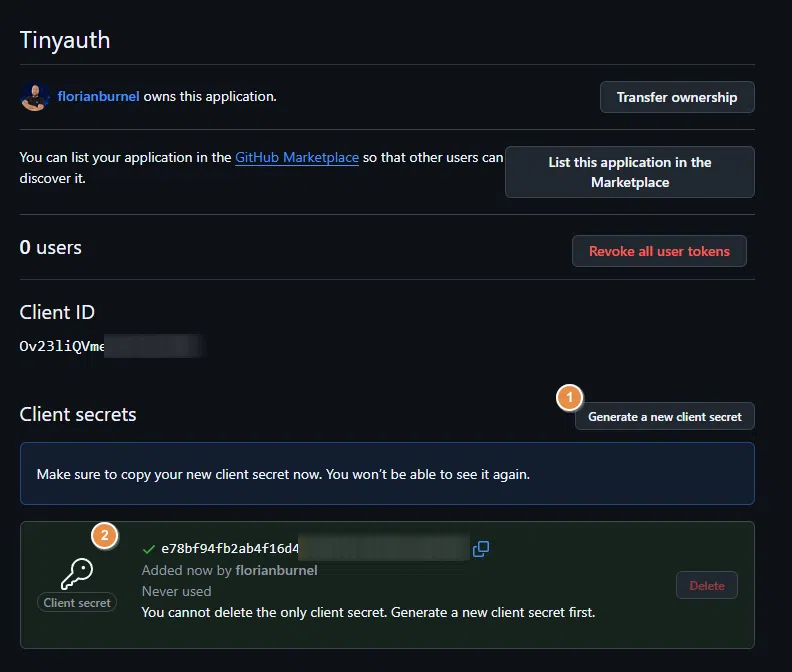Click the green checkmark beside the secret

[149, 549]
